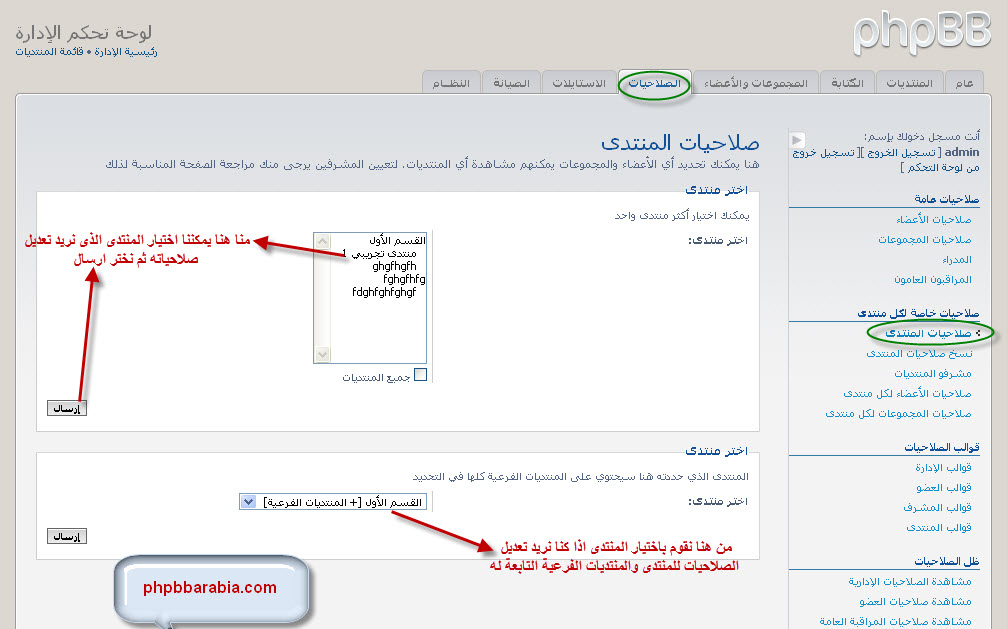Open the الصيانة tab
Screen dimensions: 1007x629
(x=511, y=84)
